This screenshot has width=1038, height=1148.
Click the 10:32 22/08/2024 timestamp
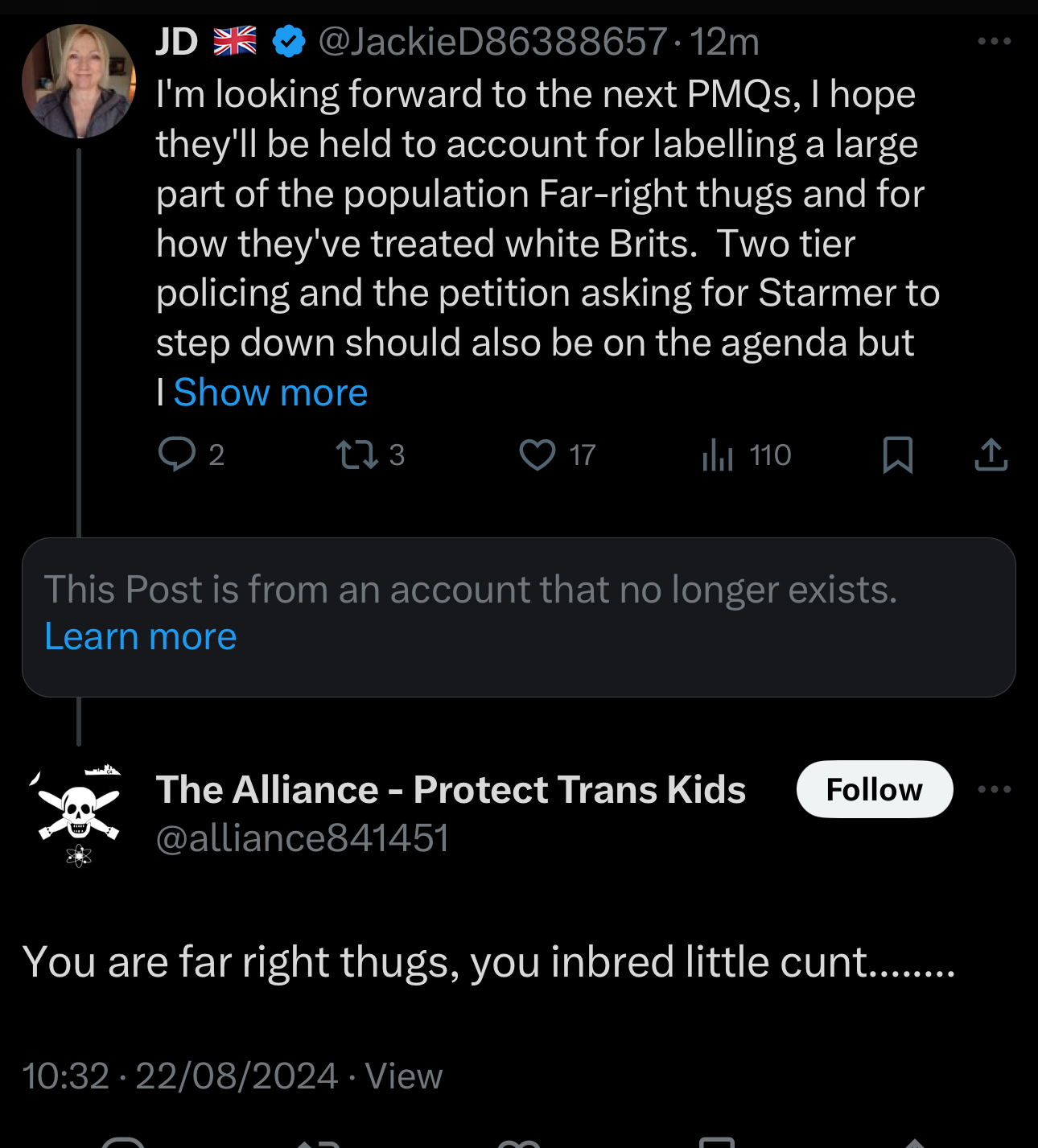pyautogui.click(x=180, y=1076)
